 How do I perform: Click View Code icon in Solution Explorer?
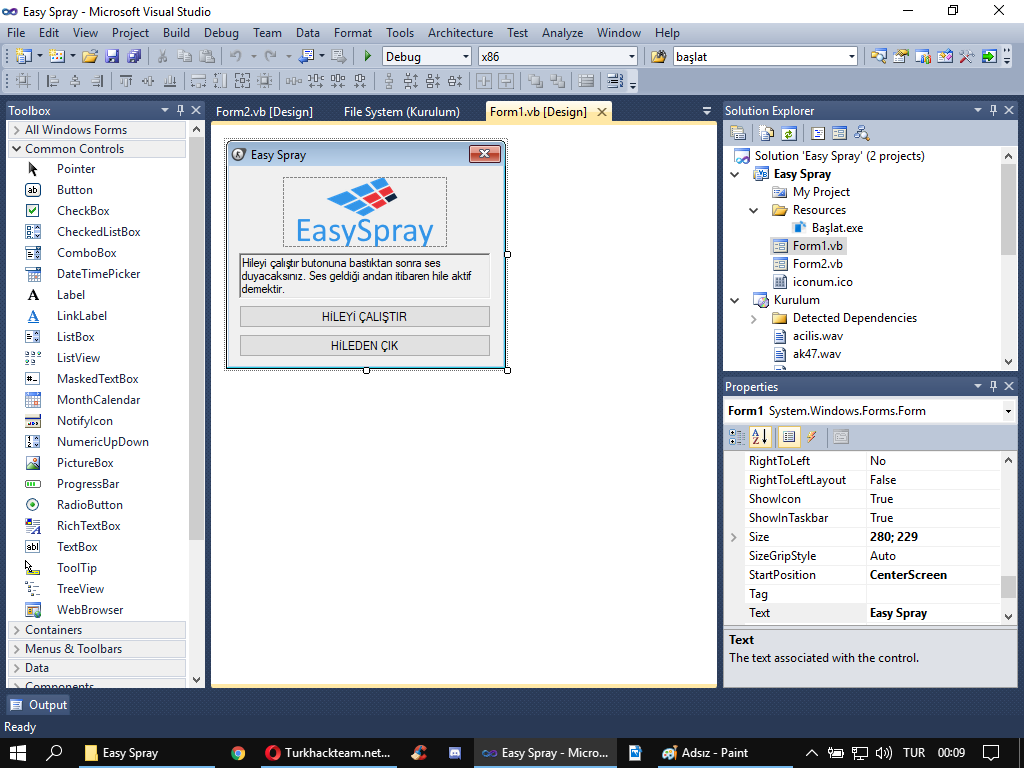[818, 133]
